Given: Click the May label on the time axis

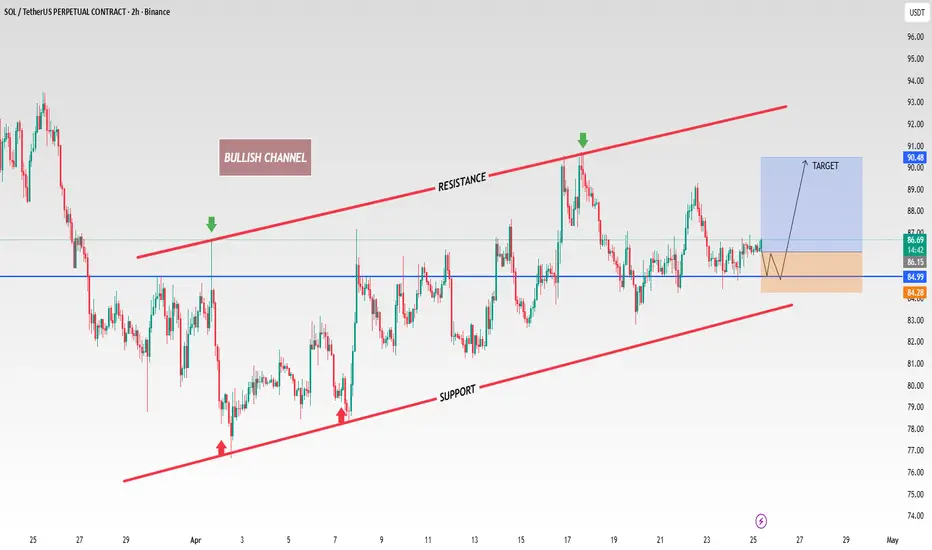Looking at the screenshot, I should click(x=892, y=540).
